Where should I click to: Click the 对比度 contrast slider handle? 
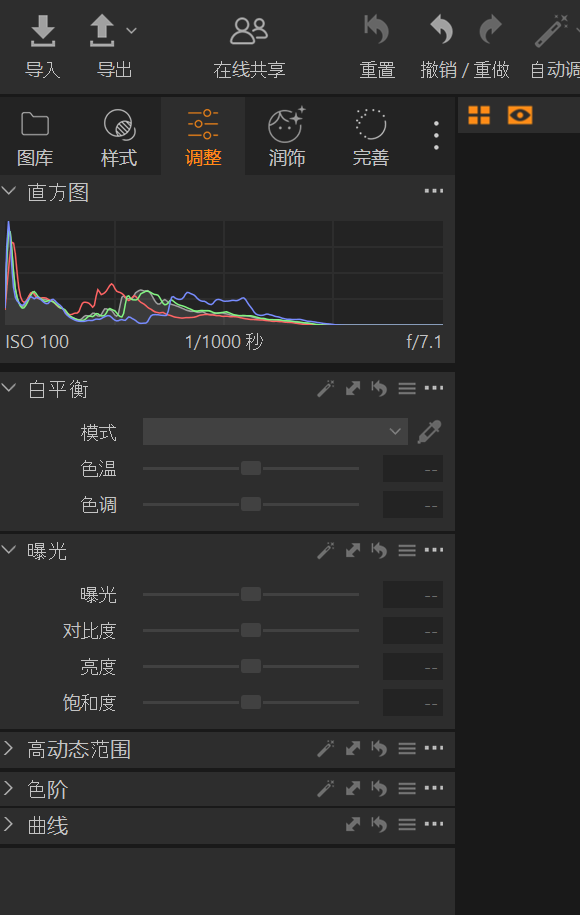pos(251,630)
